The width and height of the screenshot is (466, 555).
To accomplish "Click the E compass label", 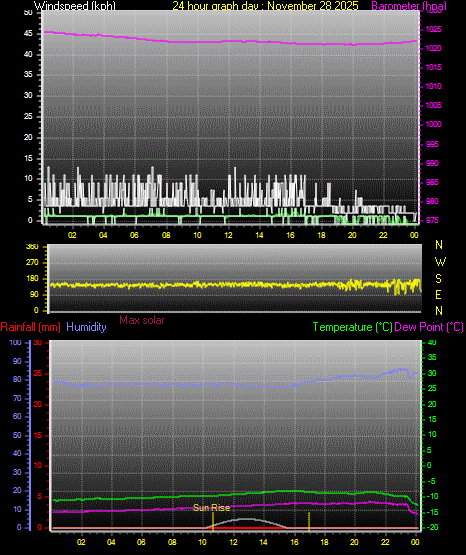I will tap(438, 295).
